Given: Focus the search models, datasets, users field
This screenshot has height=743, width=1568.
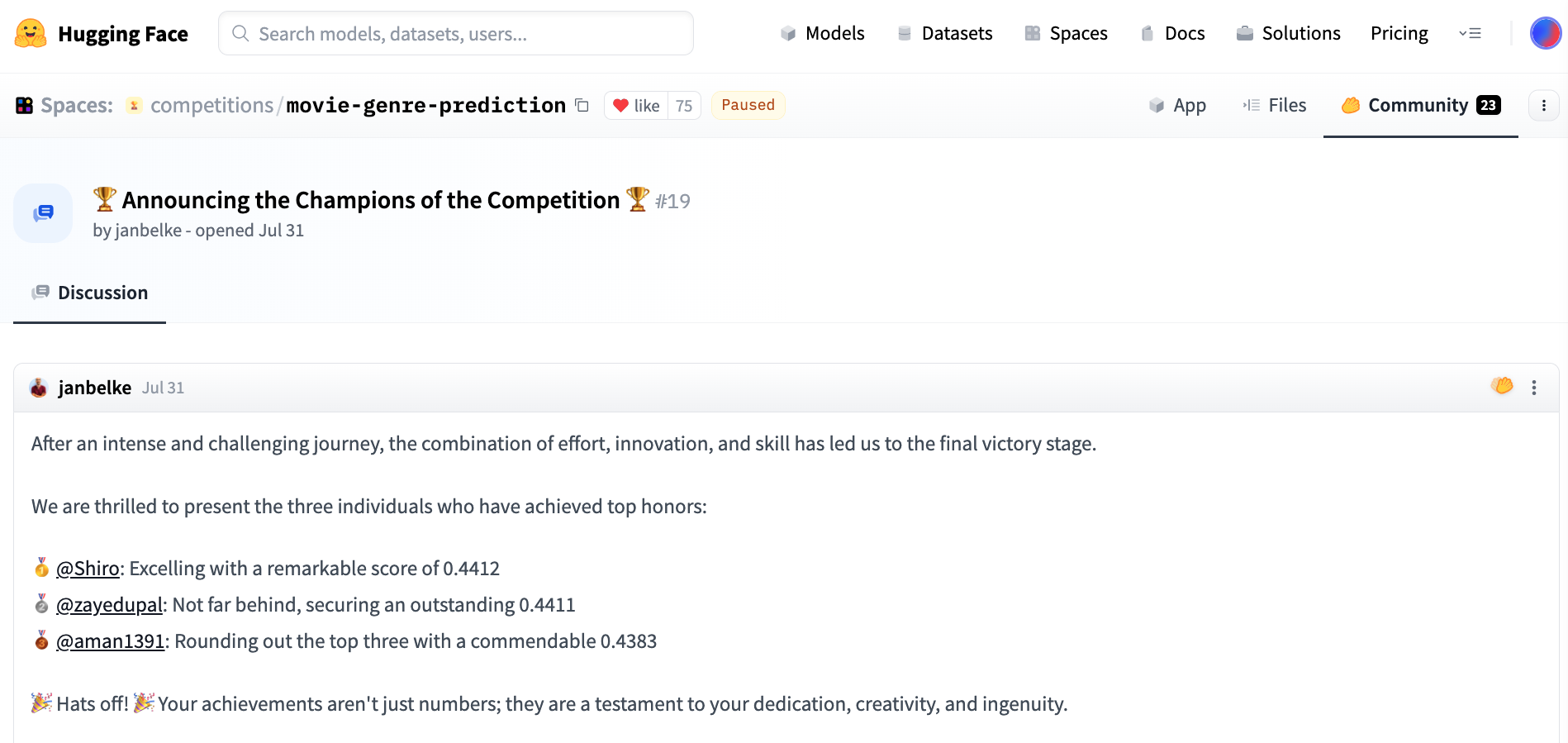Looking at the screenshot, I should point(455,34).
